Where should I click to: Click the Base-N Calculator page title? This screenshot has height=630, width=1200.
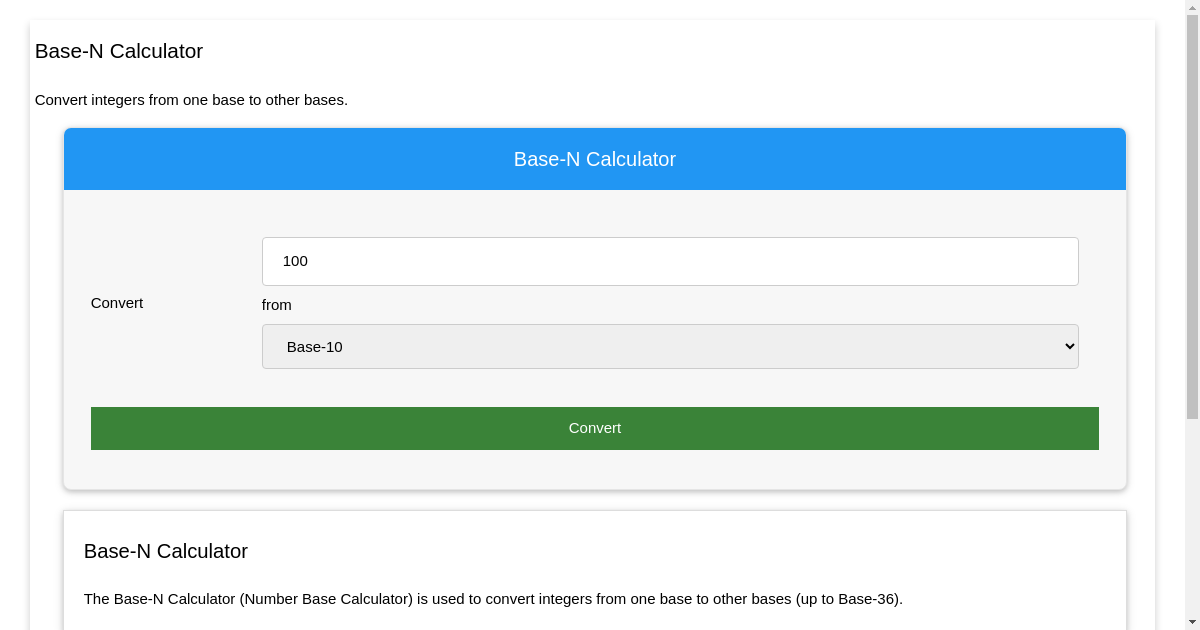[x=118, y=51]
